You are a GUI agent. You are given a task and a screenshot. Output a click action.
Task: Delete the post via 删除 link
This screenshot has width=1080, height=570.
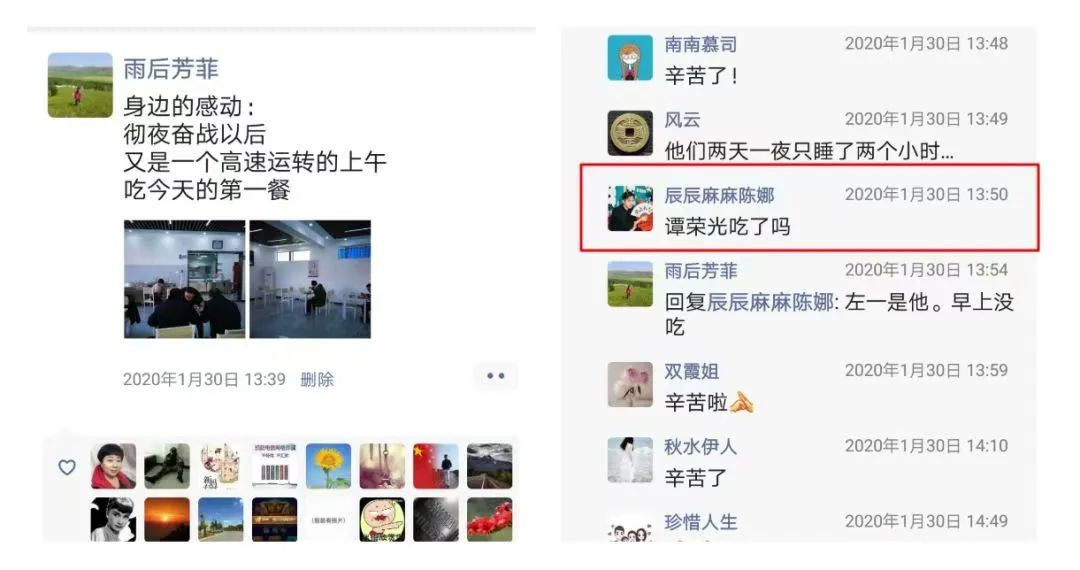(x=317, y=379)
